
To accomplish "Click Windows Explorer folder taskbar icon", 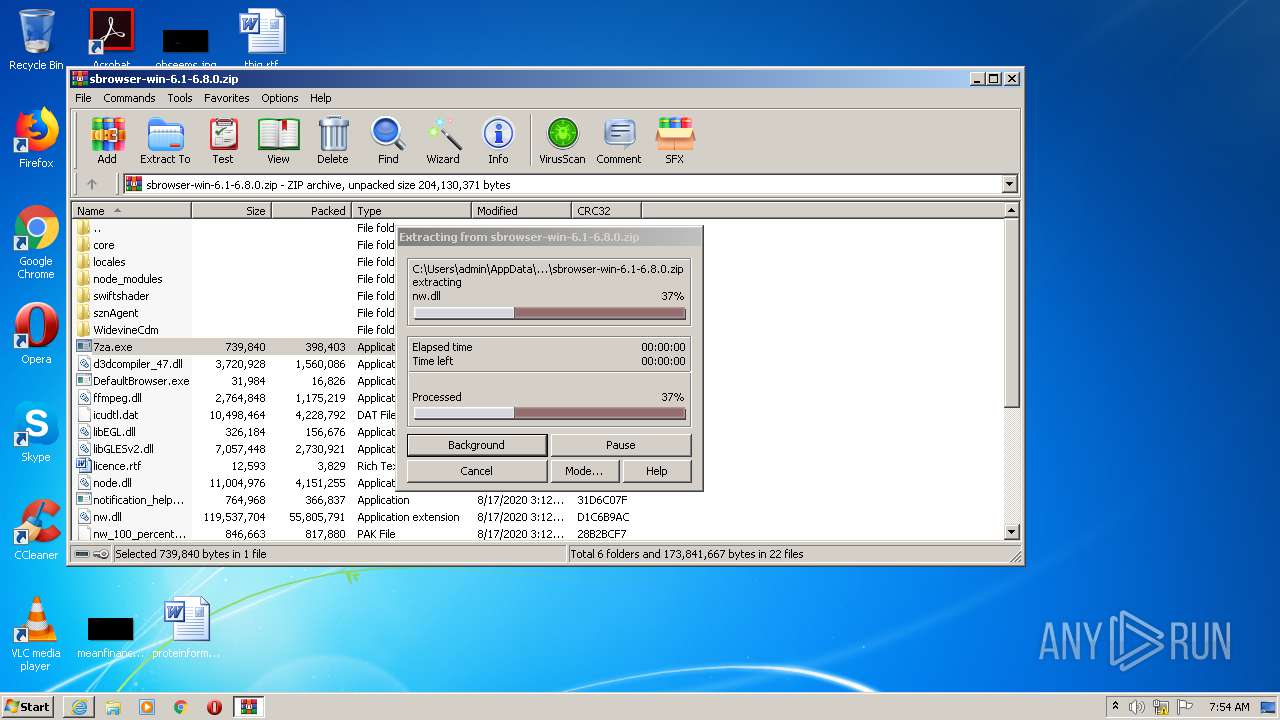I will [113, 707].
